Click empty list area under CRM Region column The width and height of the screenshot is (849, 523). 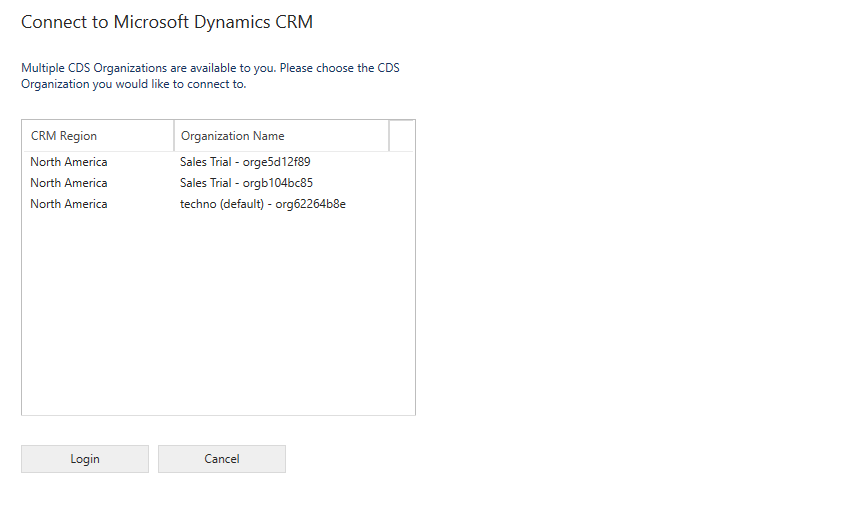click(x=95, y=320)
